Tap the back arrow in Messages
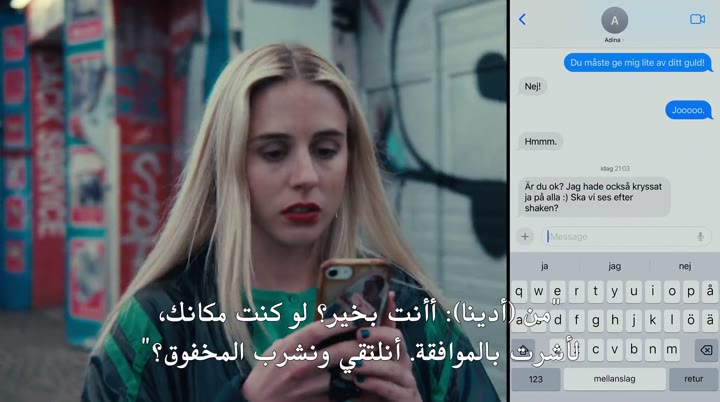Image resolution: width=720 pixels, height=402 pixels. pyautogui.click(x=522, y=19)
